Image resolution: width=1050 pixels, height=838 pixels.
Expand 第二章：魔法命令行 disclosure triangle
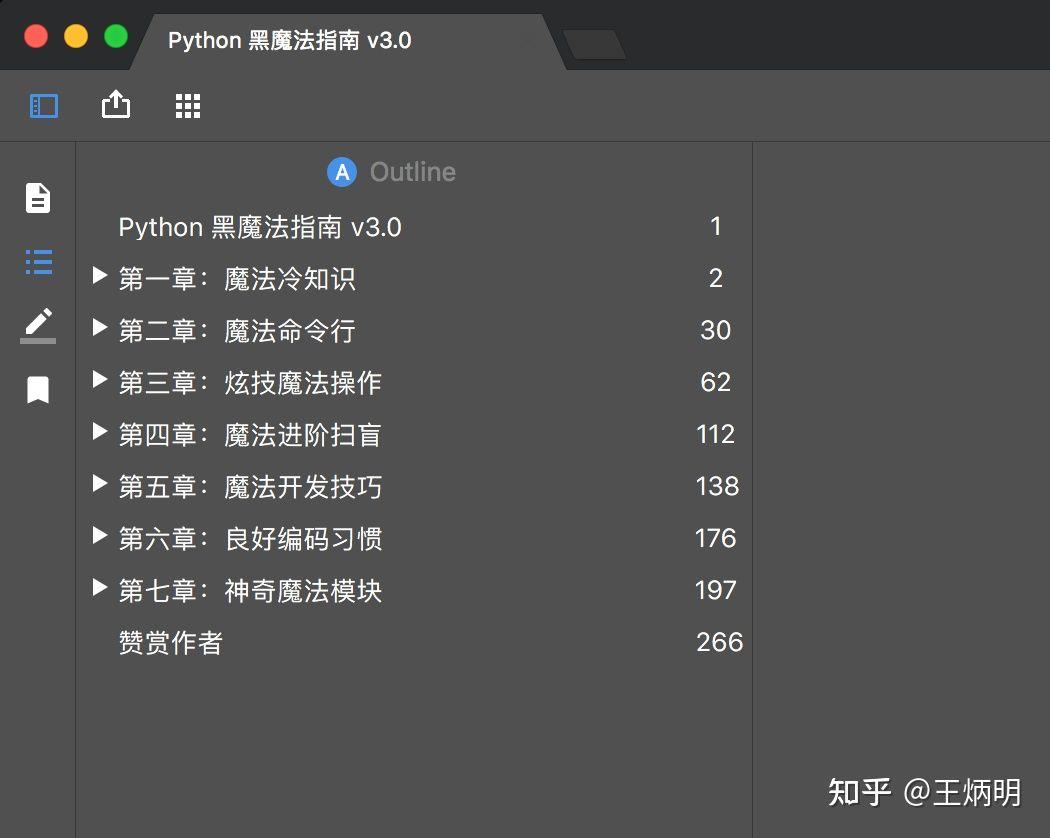click(x=99, y=330)
